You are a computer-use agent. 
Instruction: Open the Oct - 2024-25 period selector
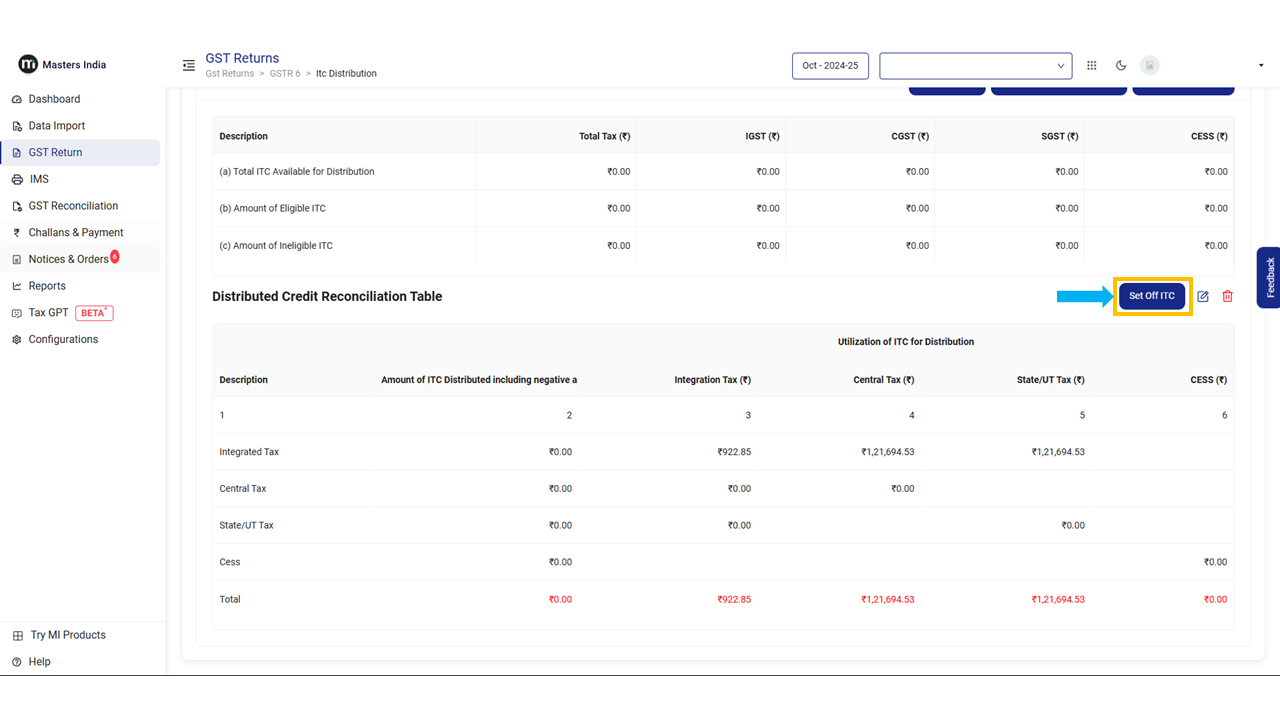click(830, 66)
